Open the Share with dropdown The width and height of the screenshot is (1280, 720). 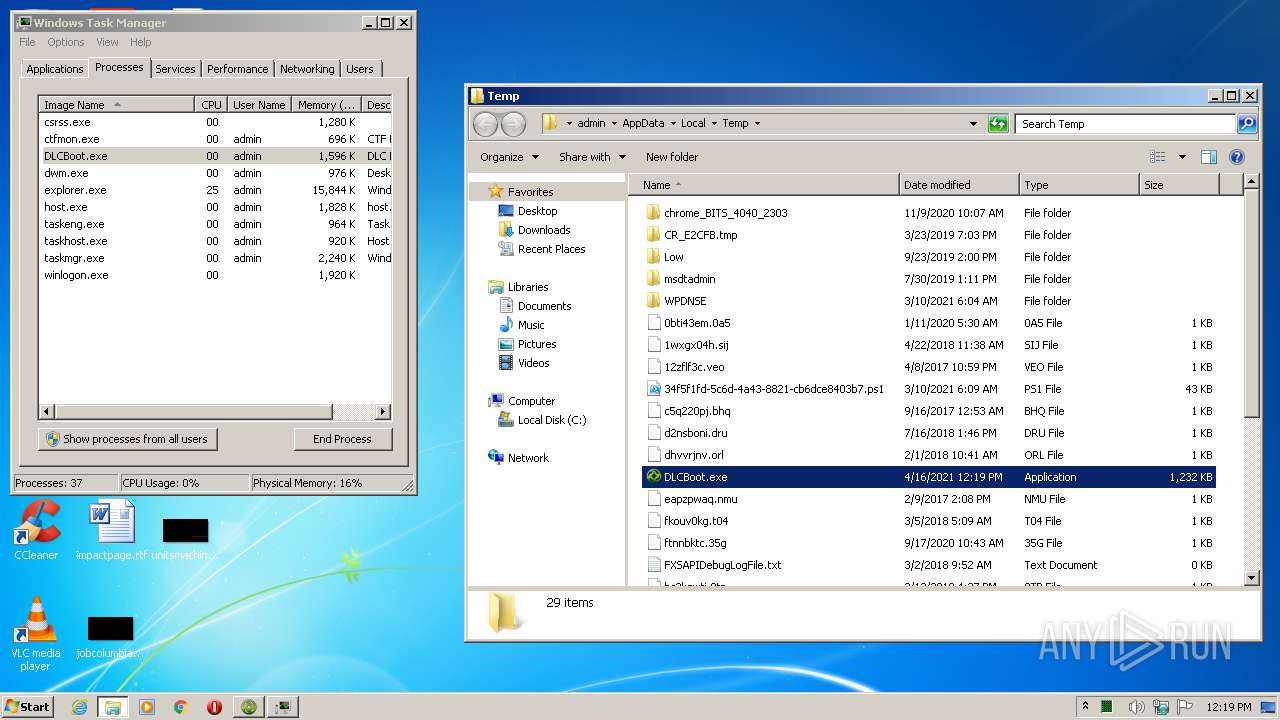click(x=592, y=157)
